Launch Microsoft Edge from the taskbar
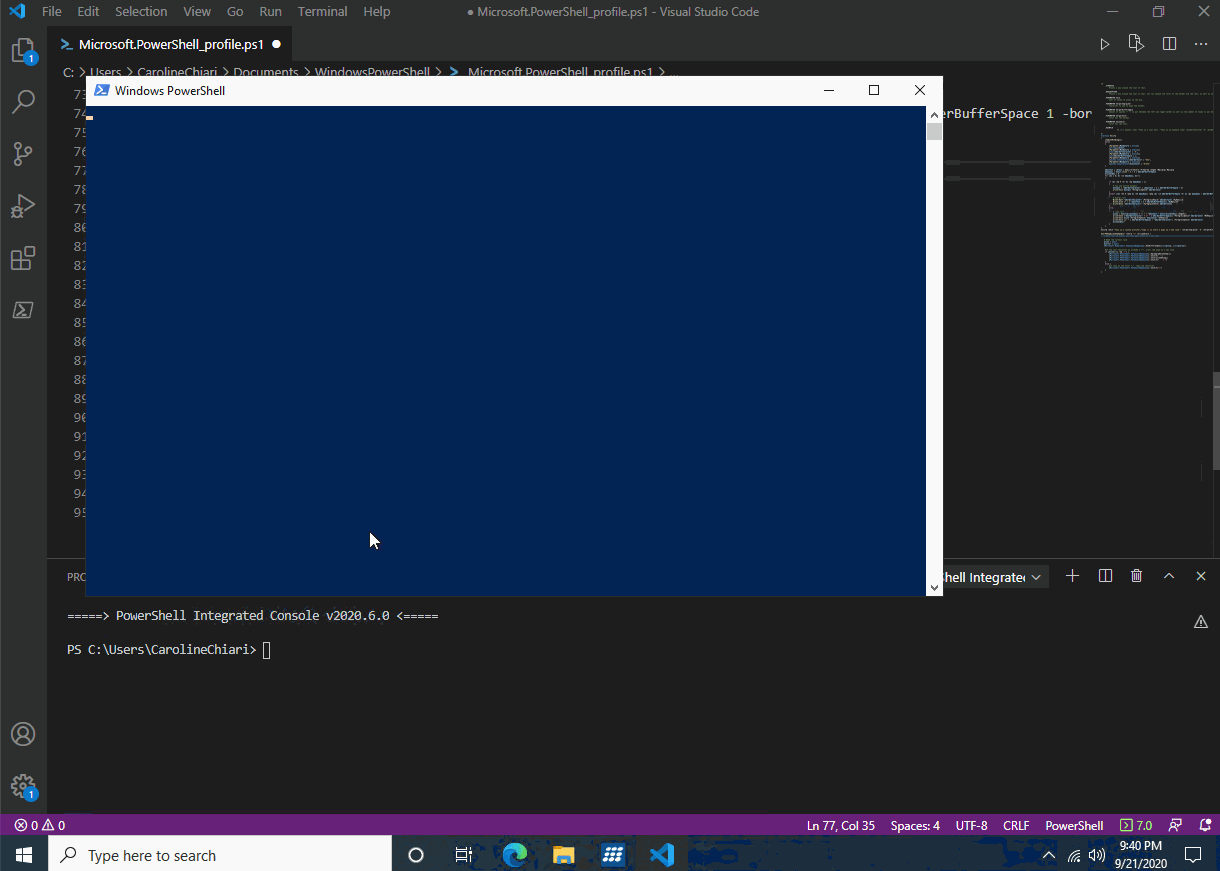Viewport: 1220px width, 871px height. click(515, 855)
